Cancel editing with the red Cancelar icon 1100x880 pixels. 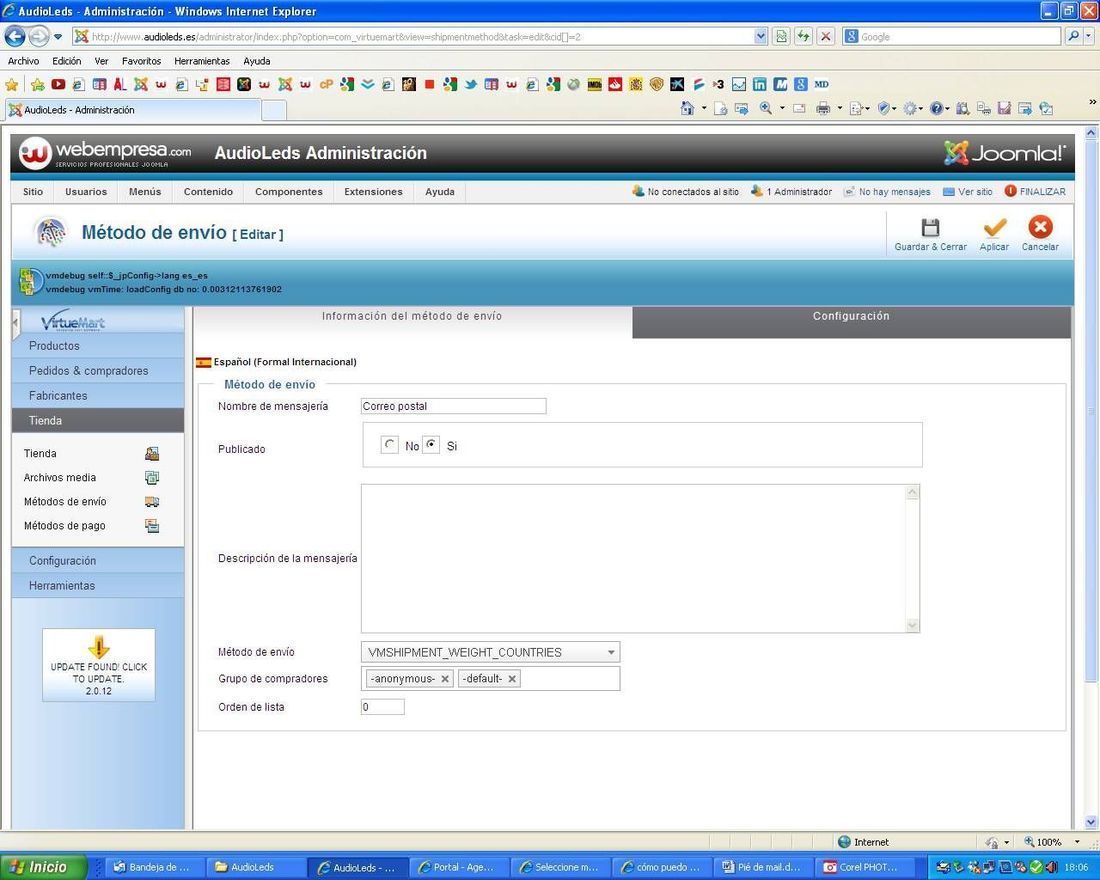pos(1040,227)
